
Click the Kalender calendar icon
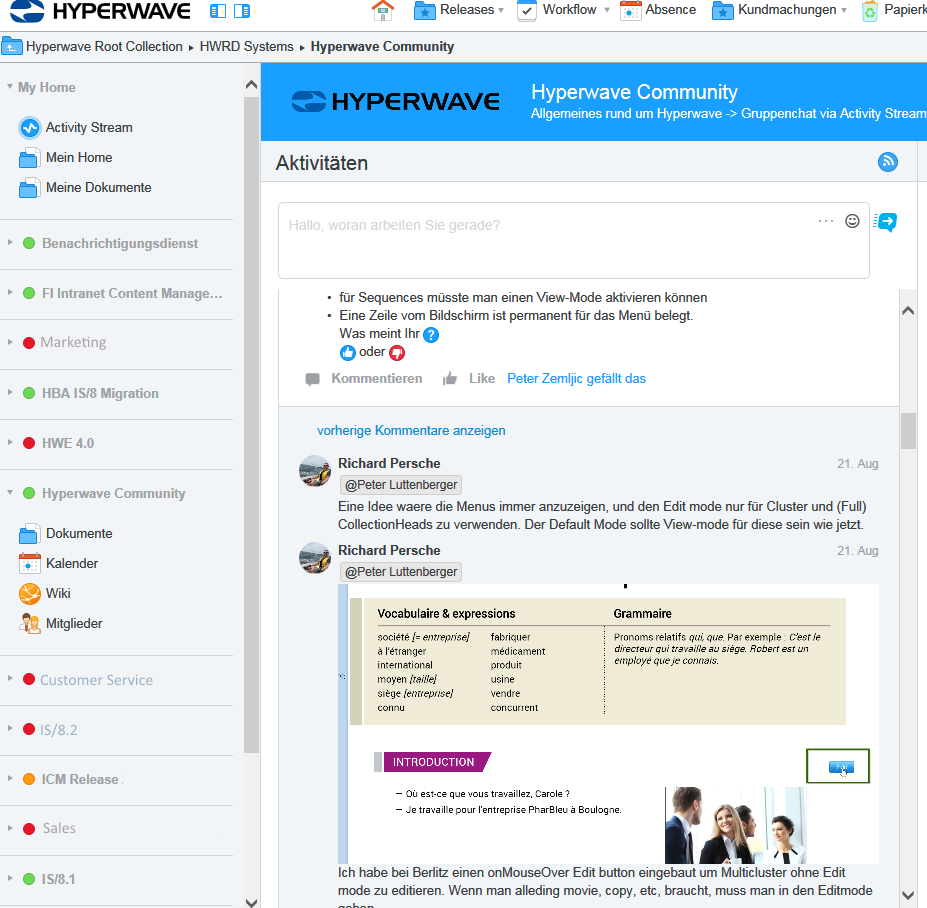point(30,564)
